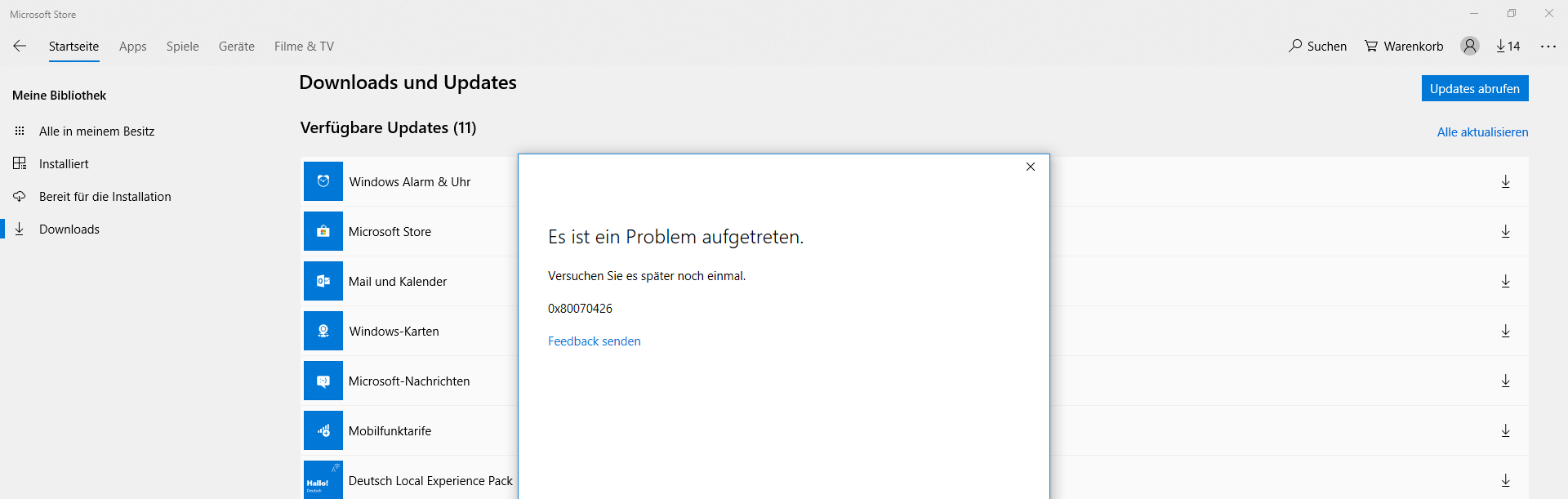Click the Mobilfunktarife app icon
1568x499 pixels.
pos(323,430)
